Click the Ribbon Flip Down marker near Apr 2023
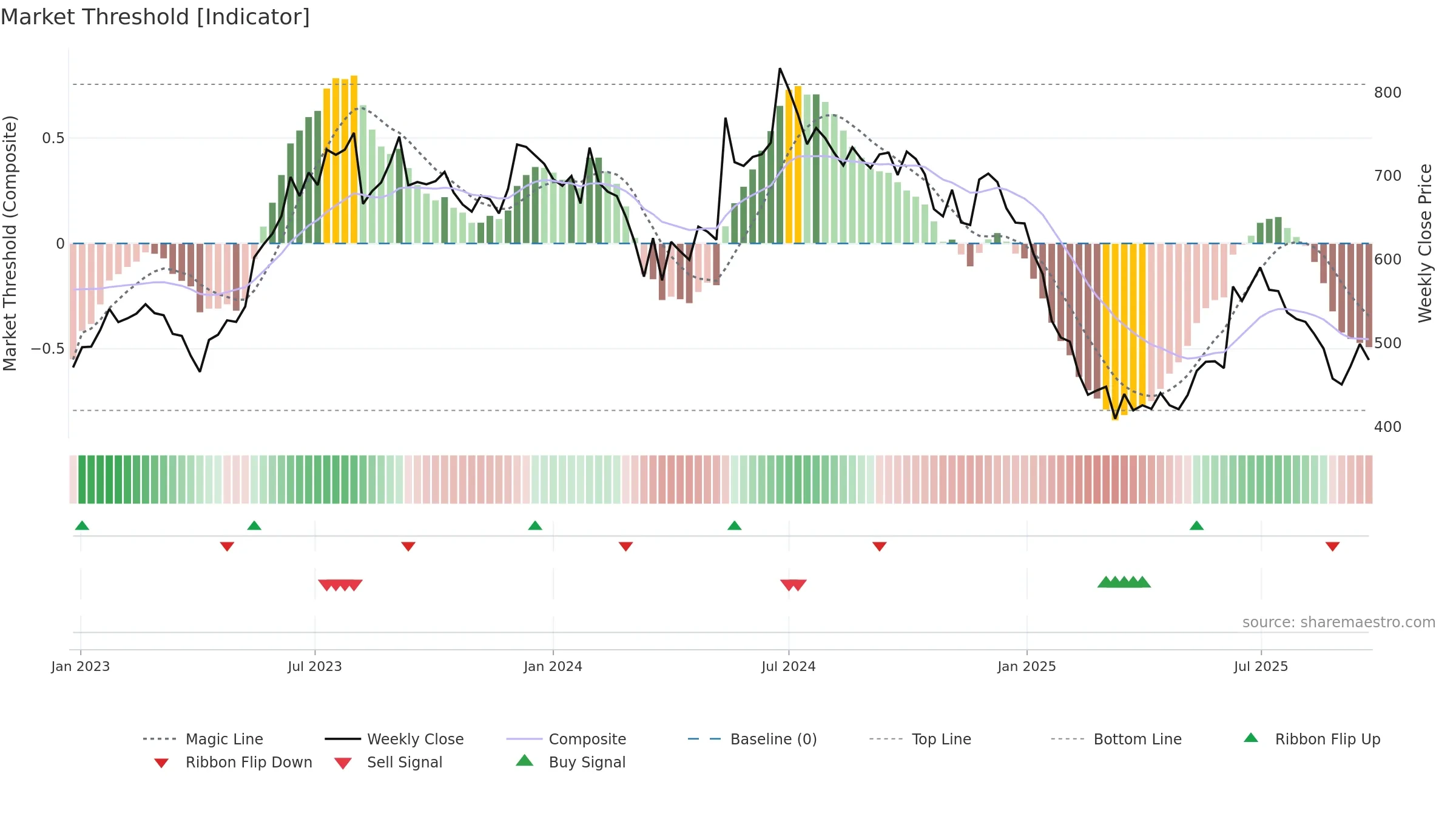Image resolution: width=1456 pixels, height=819 pixels. 227,547
